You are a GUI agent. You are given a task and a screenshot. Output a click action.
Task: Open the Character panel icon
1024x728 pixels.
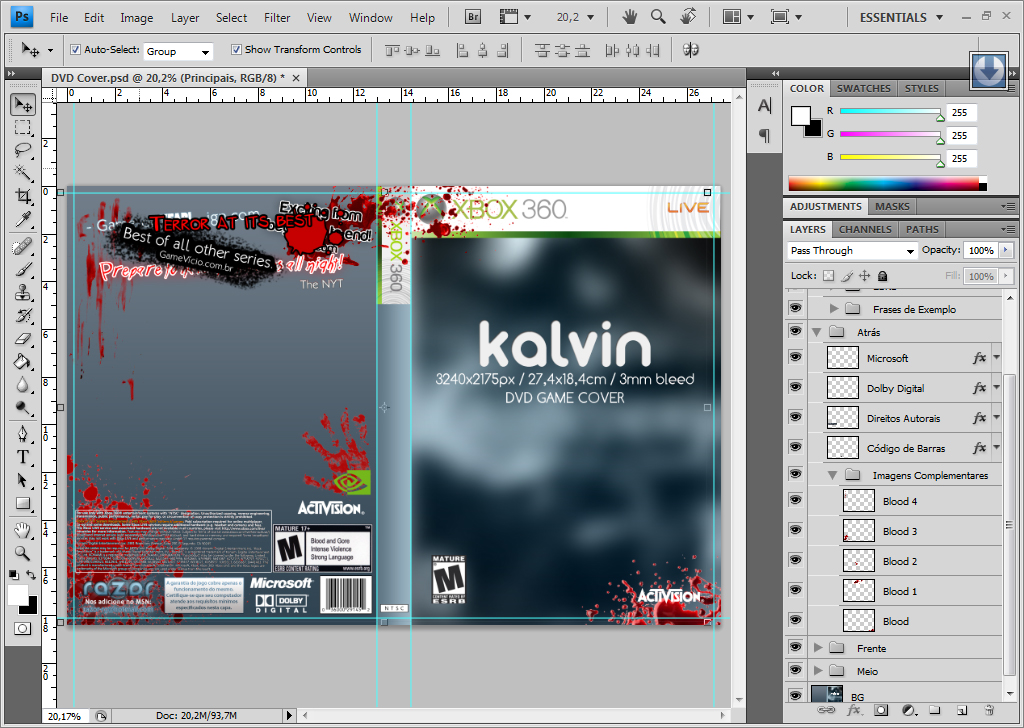point(765,106)
